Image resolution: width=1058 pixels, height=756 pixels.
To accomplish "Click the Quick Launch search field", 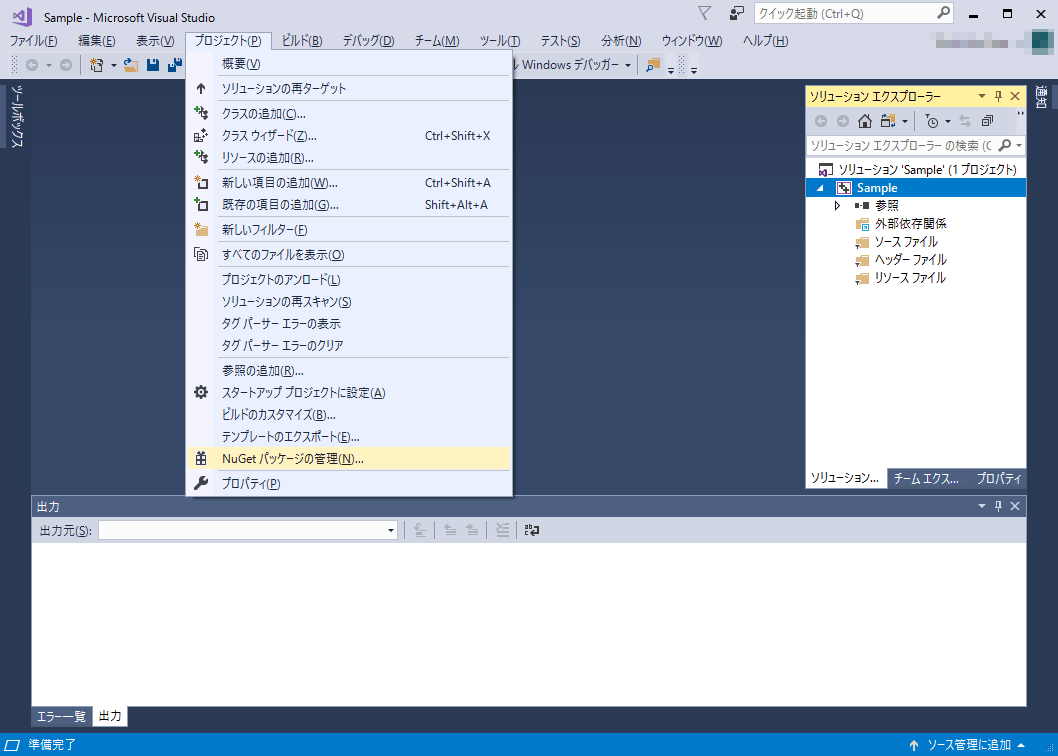I will point(845,13).
